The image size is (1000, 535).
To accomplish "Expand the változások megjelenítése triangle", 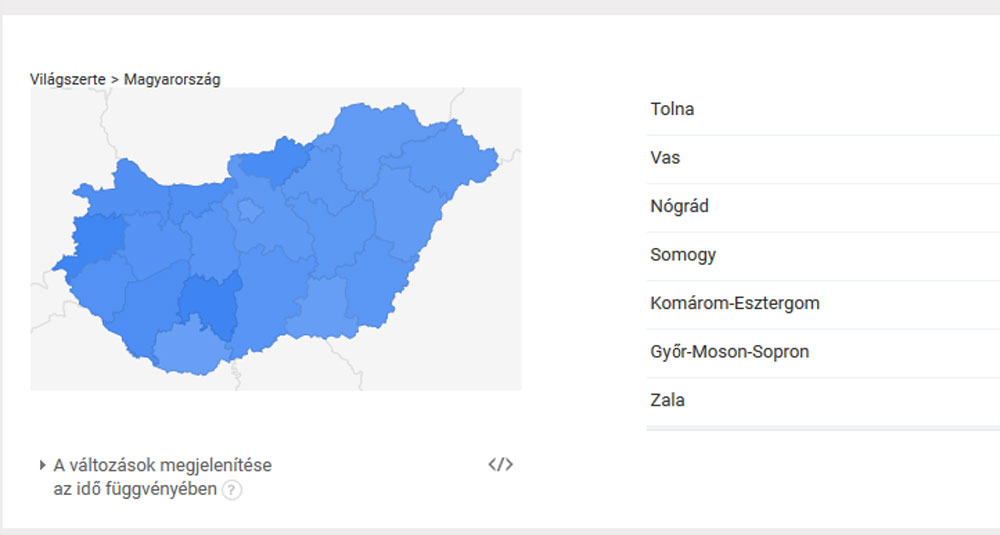I will tap(42, 465).
